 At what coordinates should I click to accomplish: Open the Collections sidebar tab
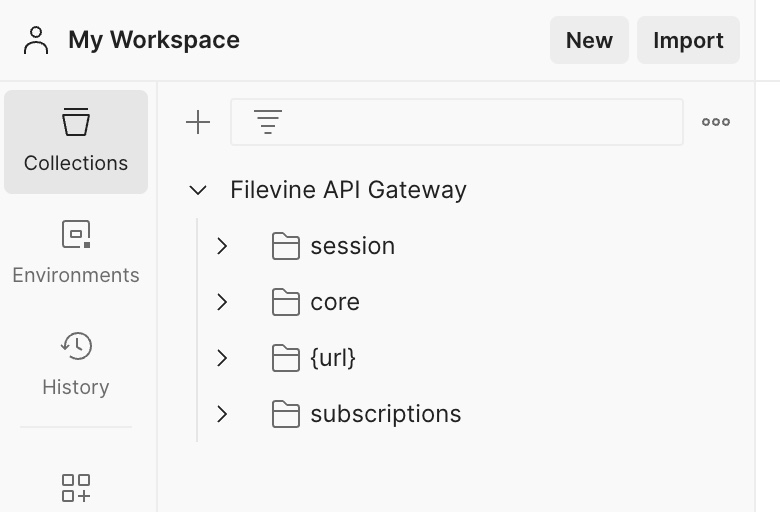[x=76, y=142]
